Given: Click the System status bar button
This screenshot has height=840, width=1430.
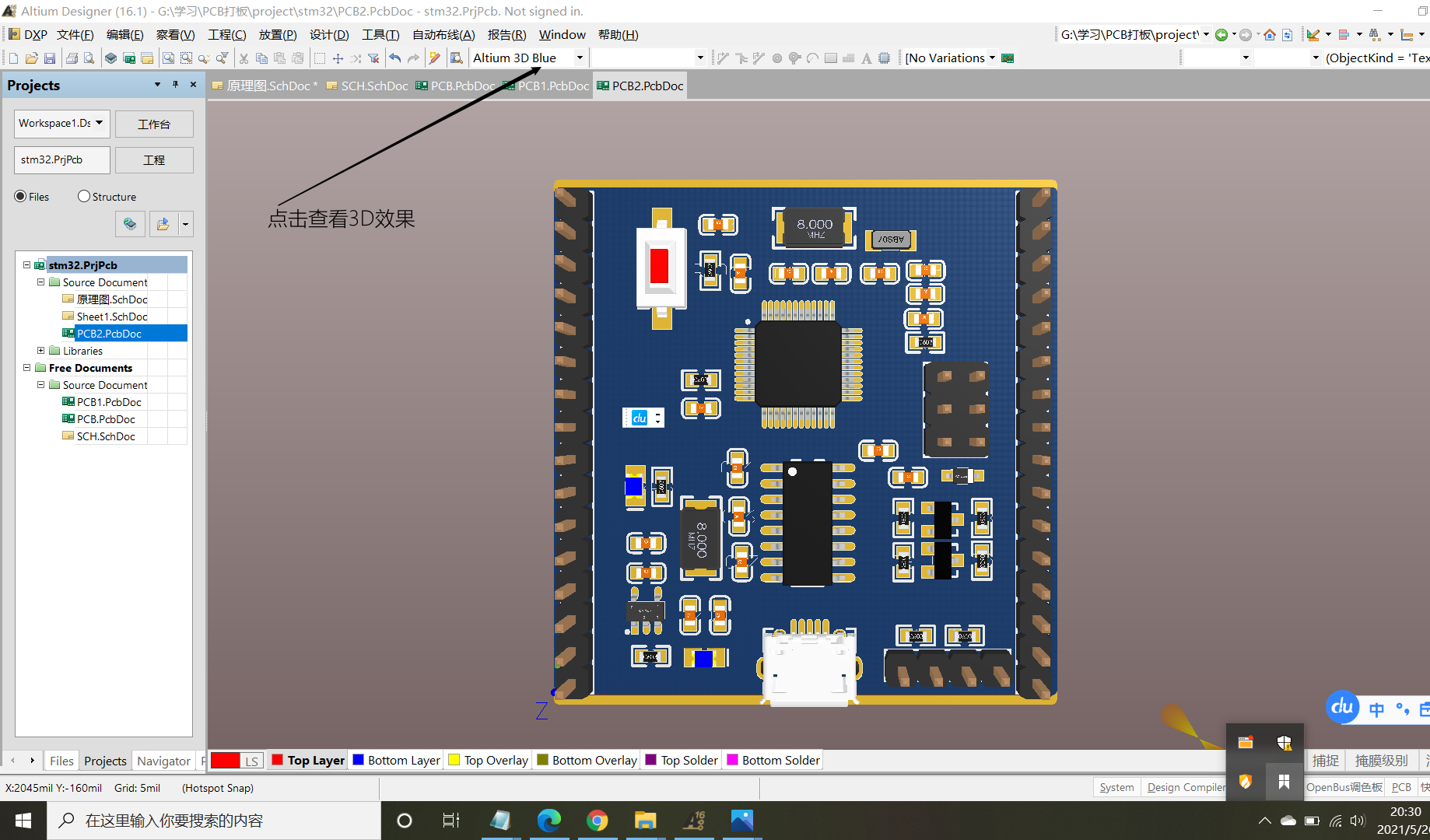Looking at the screenshot, I should point(1116,787).
